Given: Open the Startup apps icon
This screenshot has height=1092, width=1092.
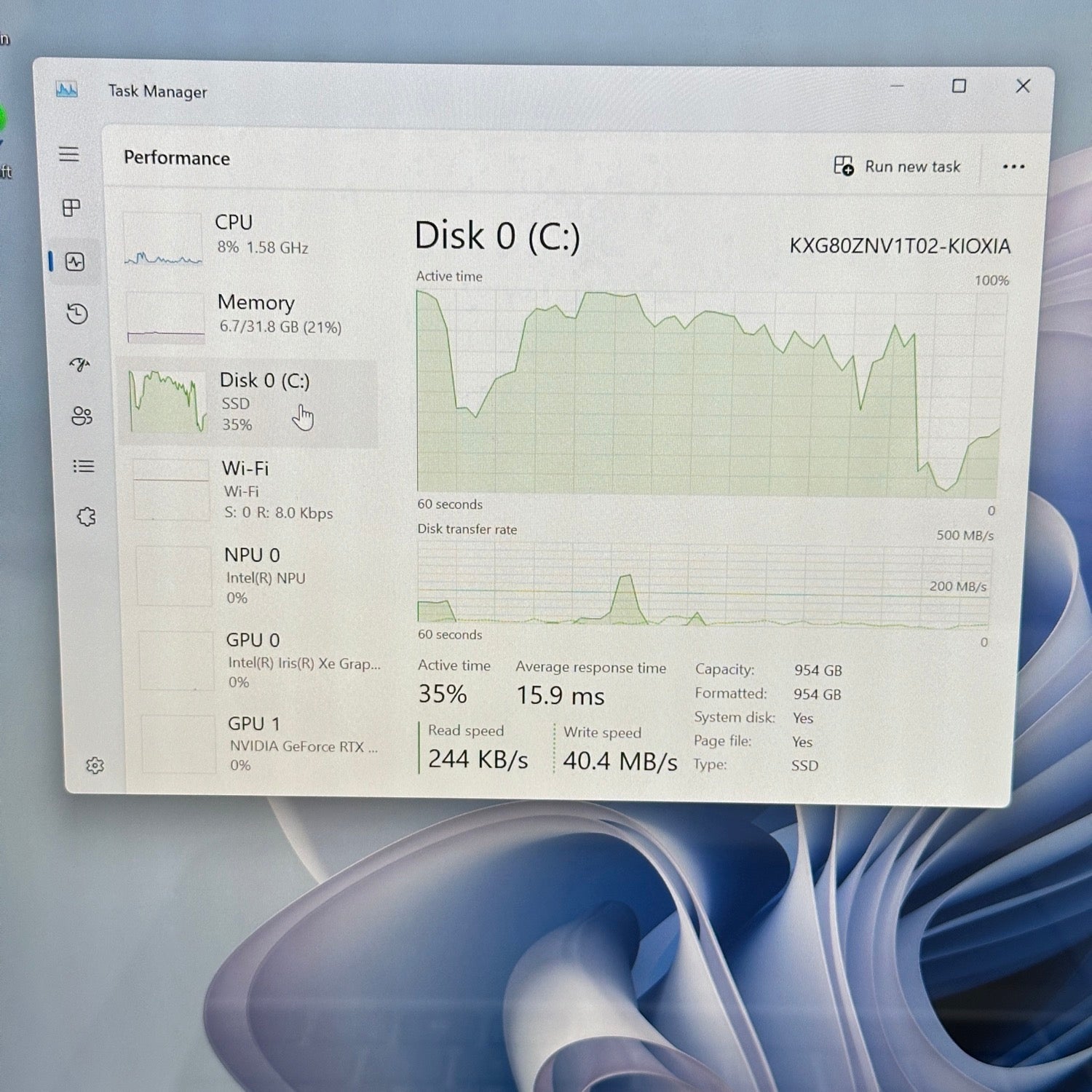Looking at the screenshot, I should pos(79,365).
